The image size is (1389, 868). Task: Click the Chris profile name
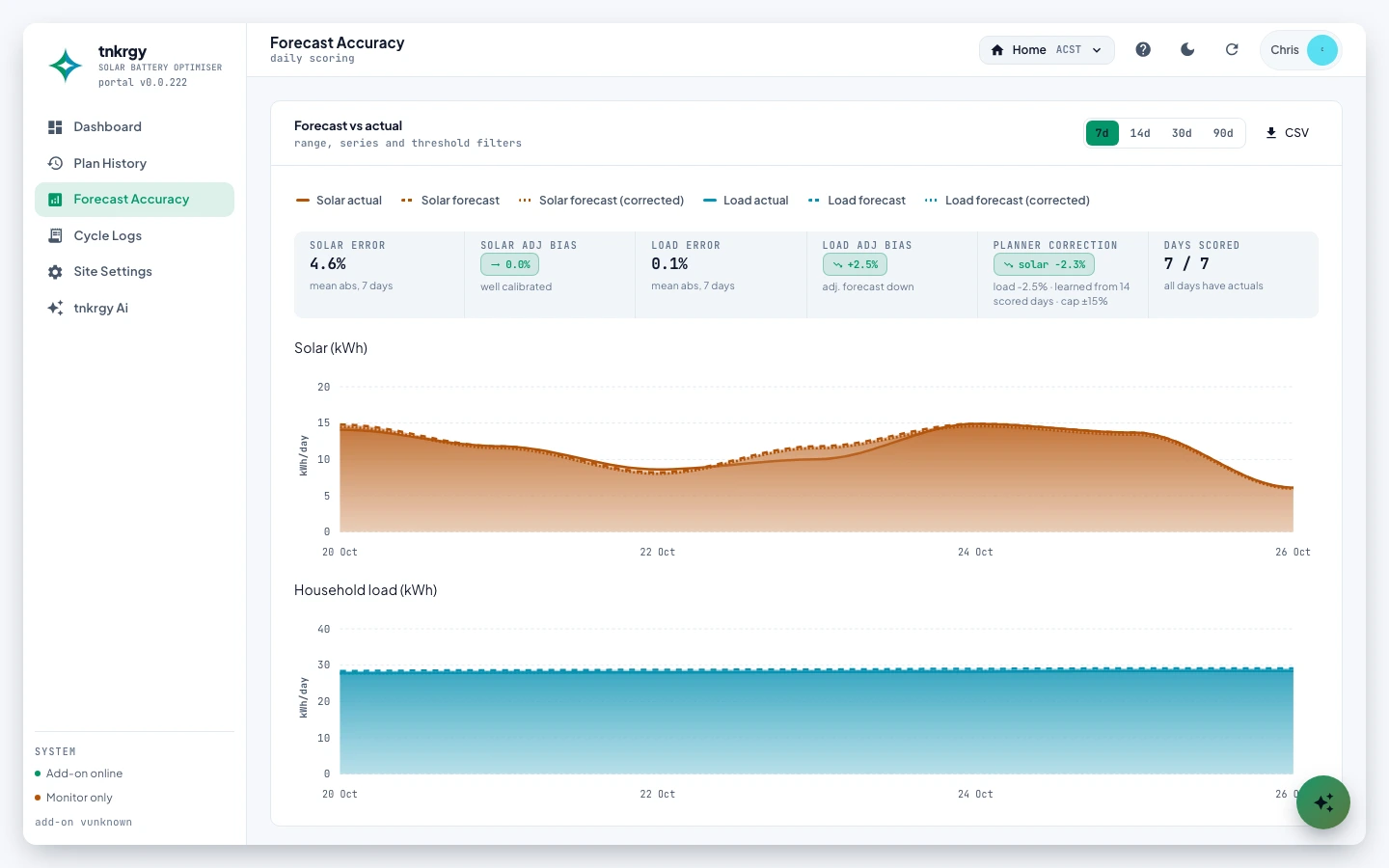(1285, 50)
